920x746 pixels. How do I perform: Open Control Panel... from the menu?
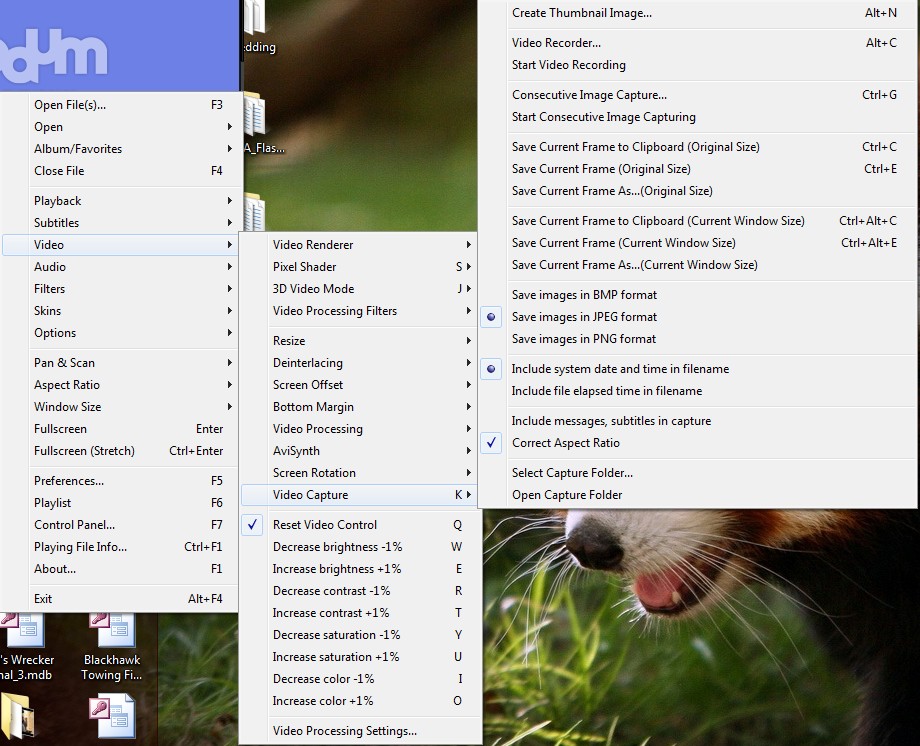pos(120,525)
